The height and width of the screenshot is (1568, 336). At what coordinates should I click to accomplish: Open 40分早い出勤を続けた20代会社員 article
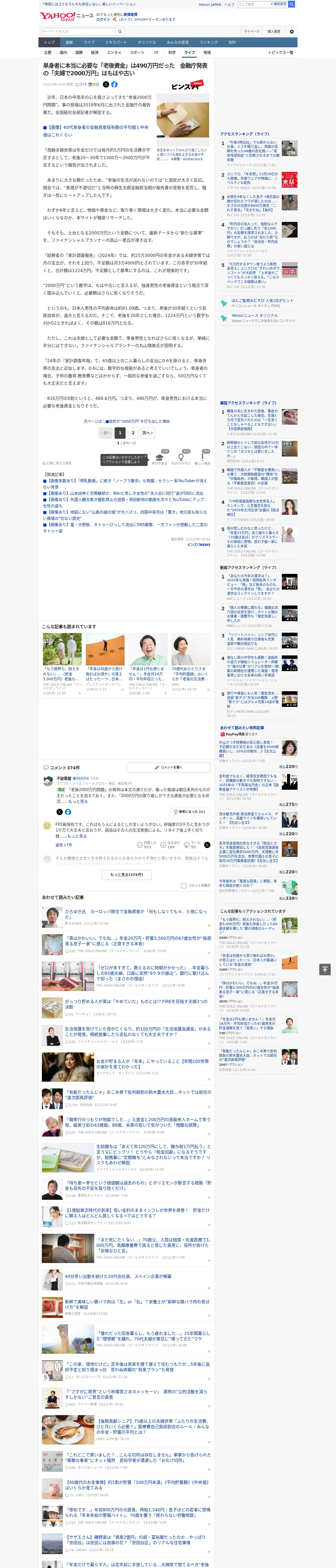pyautogui.click(x=118, y=1276)
